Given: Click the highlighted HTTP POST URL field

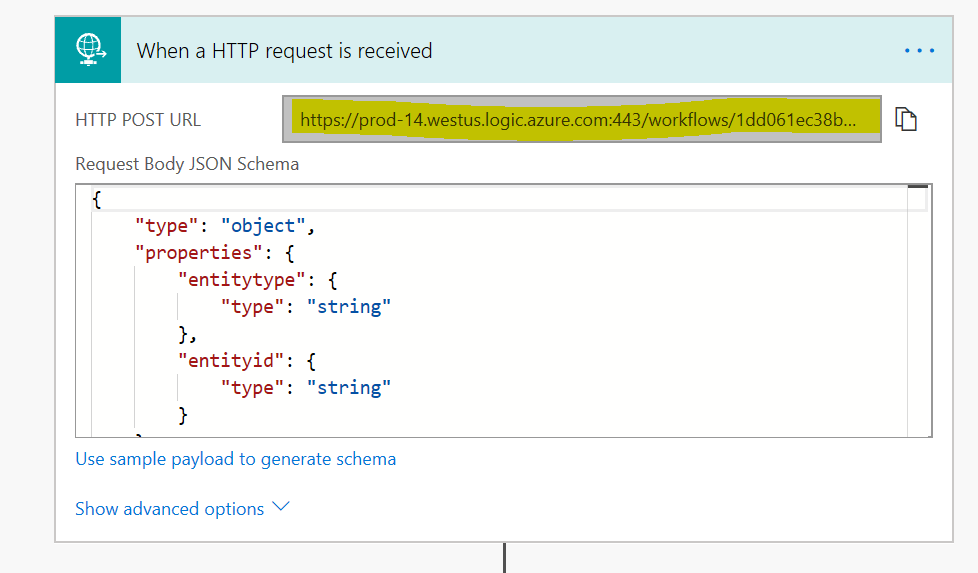Looking at the screenshot, I should [x=581, y=120].
